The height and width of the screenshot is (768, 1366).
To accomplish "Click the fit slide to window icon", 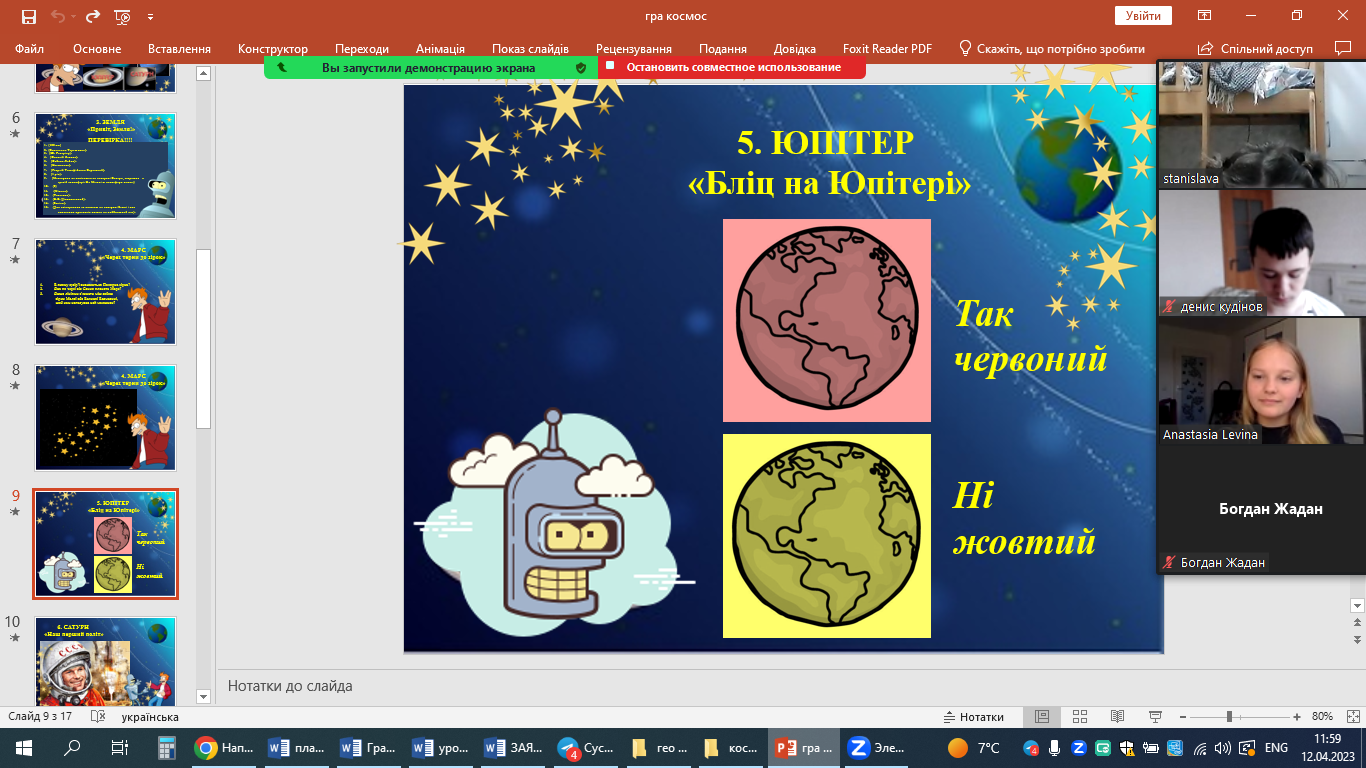I will click(x=1350, y=717).
